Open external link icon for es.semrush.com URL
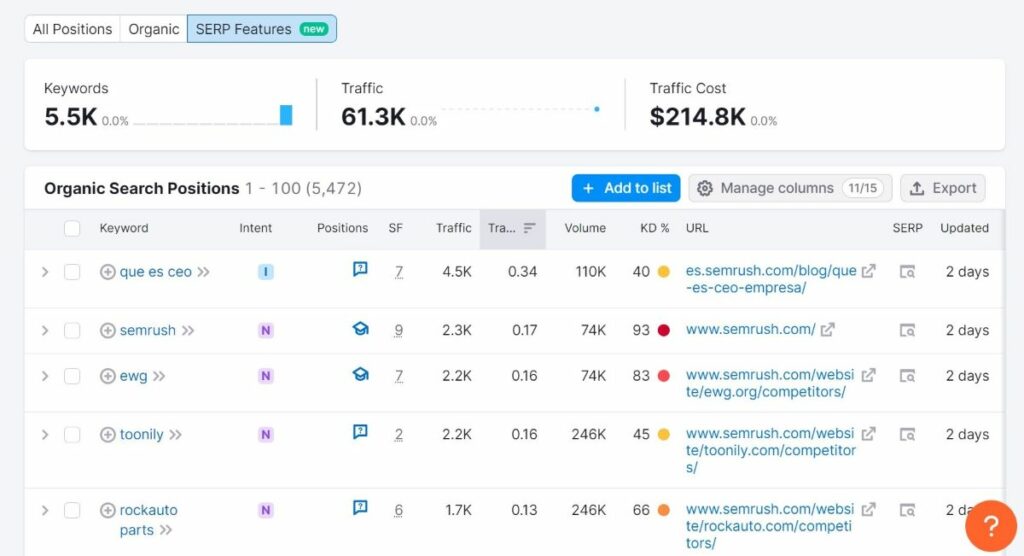Image resolution: width=1024 pixels, height=556 pixels. [869, 270]
